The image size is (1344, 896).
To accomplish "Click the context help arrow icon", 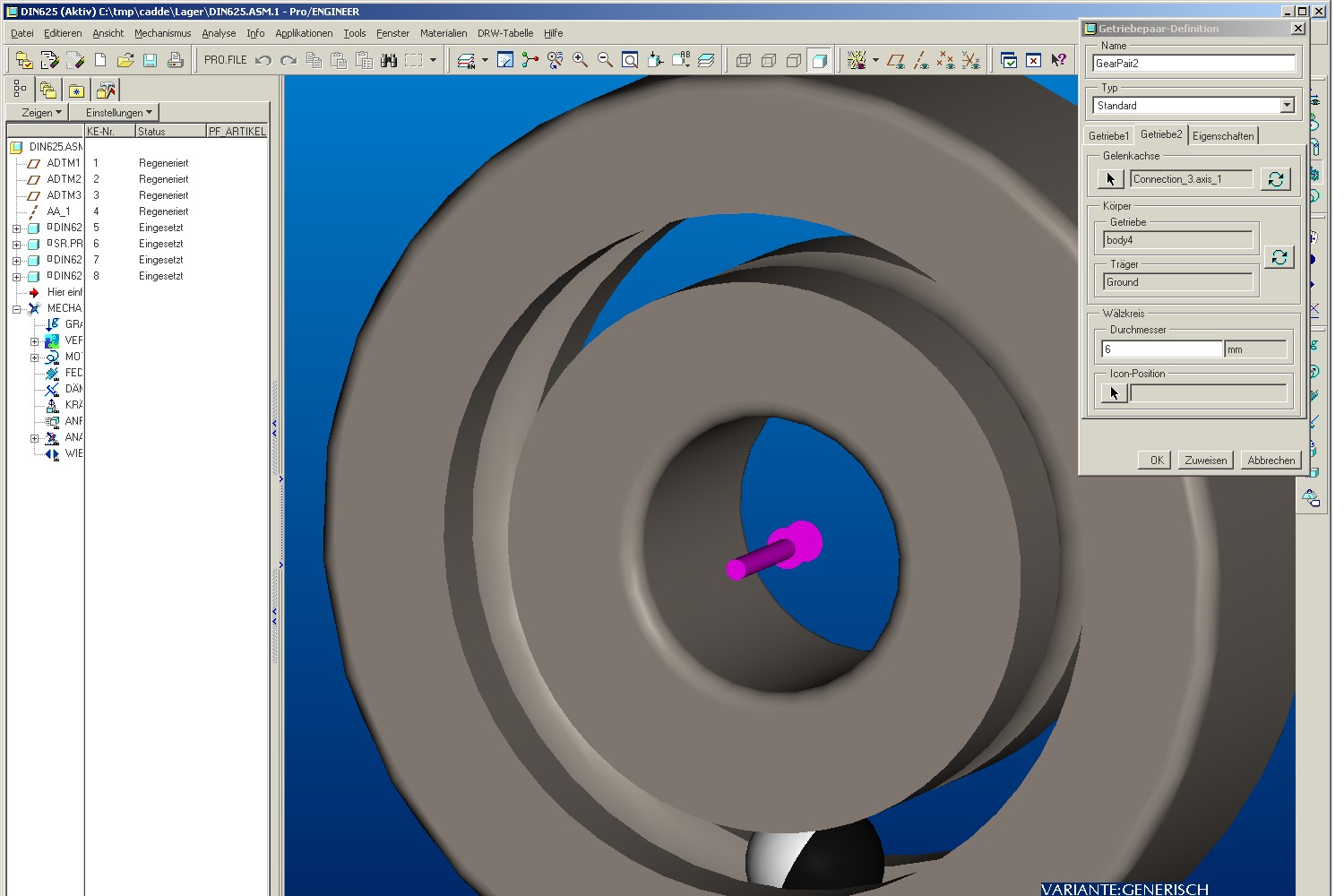I will point(1058,60).
